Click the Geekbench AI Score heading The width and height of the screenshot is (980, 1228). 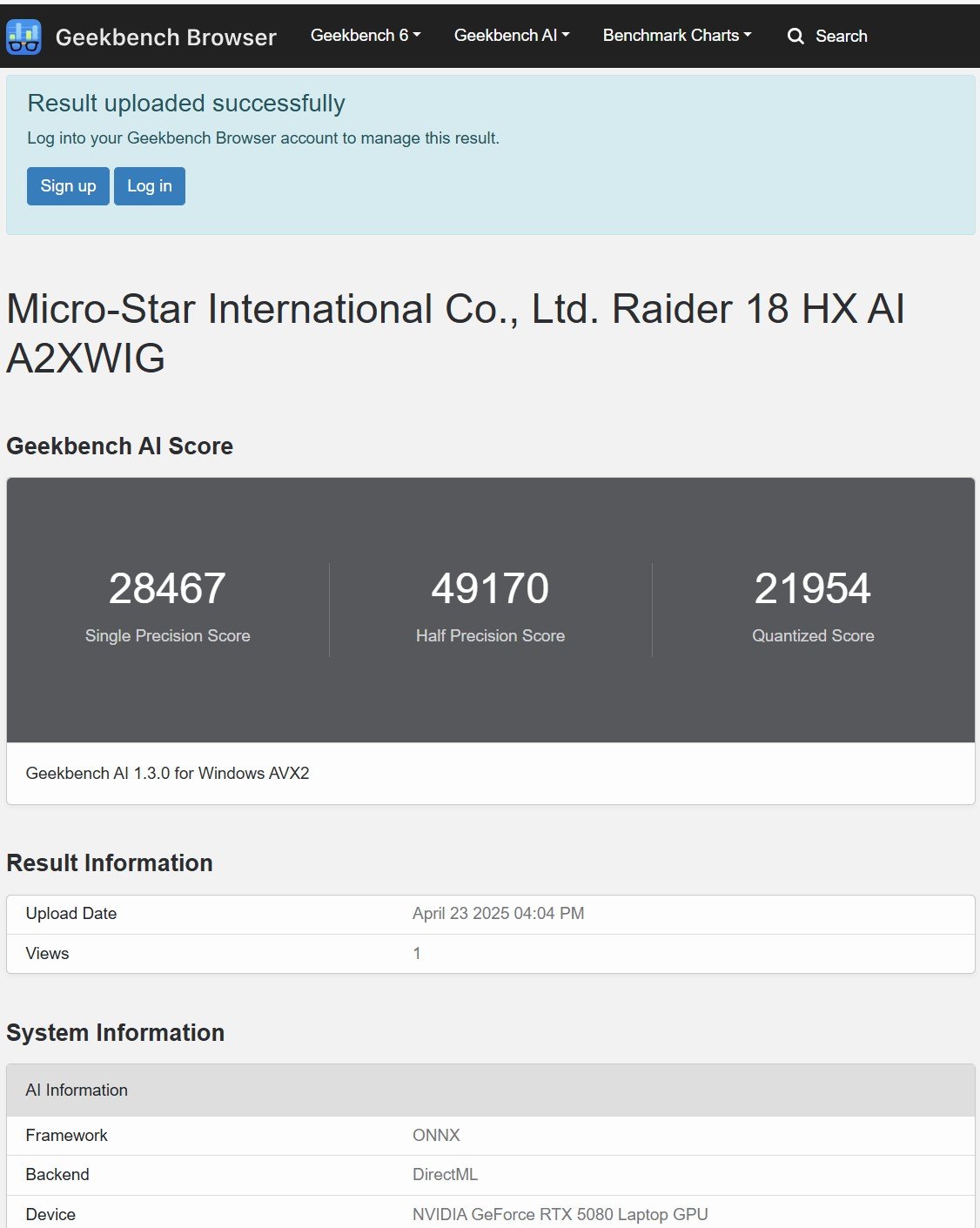coord(120,446)
